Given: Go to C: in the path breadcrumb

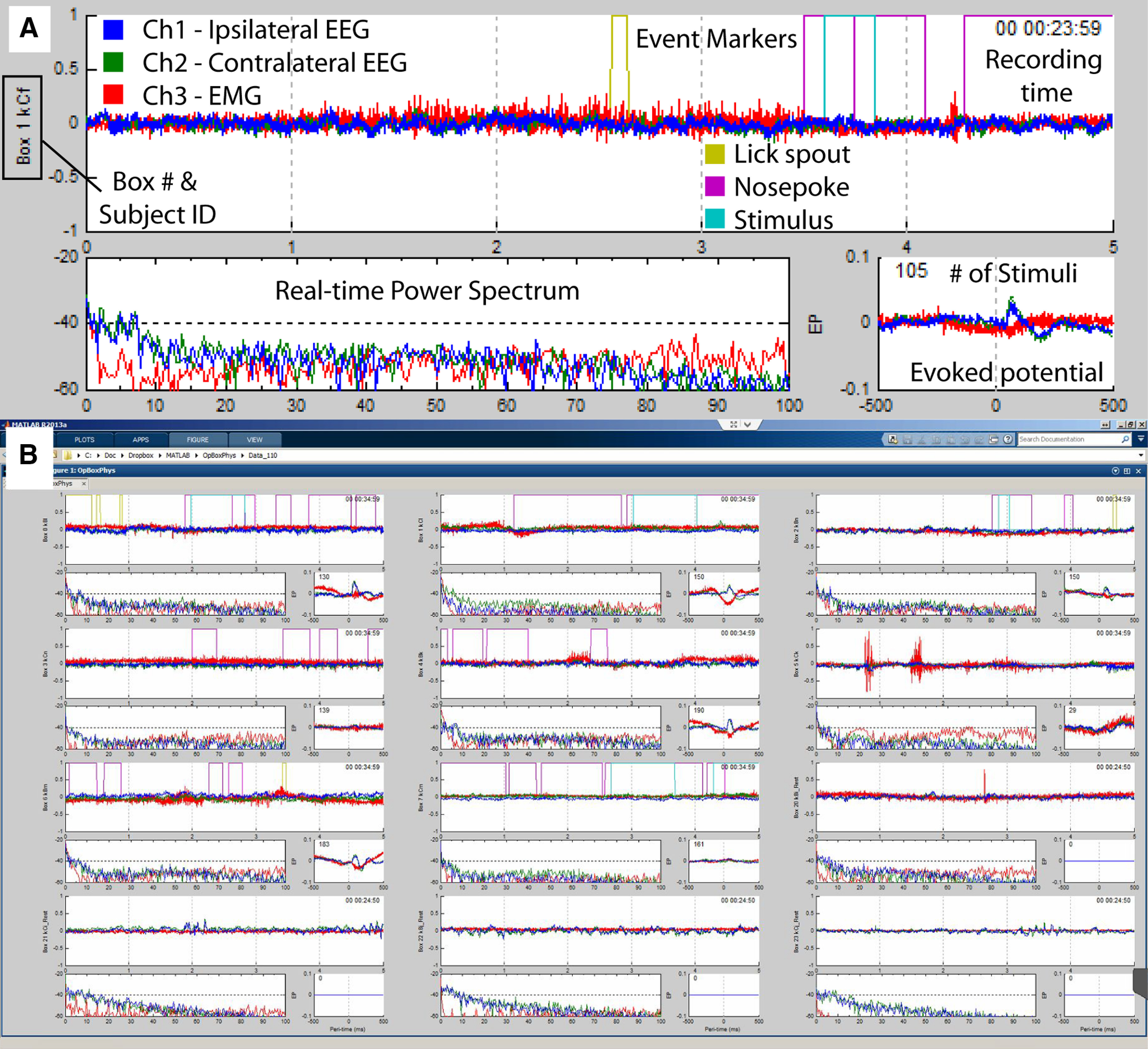Looking at the screenshot, I should [88, 455].
